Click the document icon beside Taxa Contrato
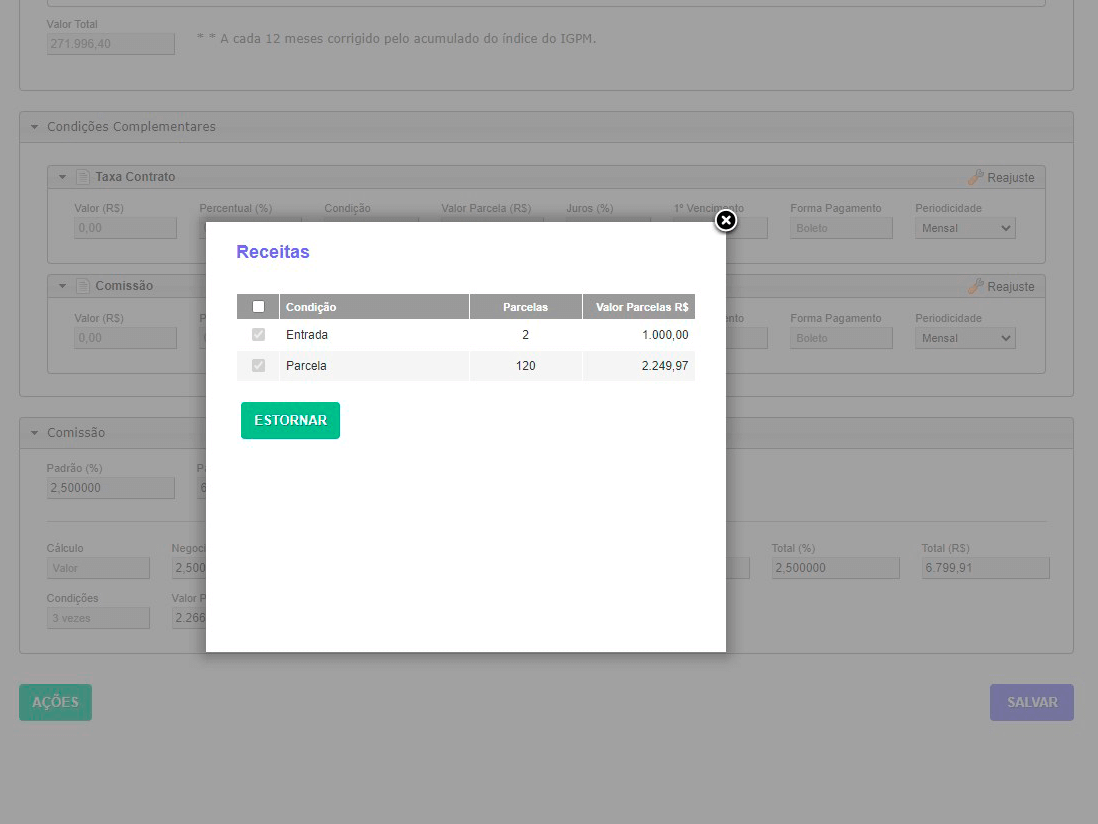 pyautogui.click(x=83, y=177)
